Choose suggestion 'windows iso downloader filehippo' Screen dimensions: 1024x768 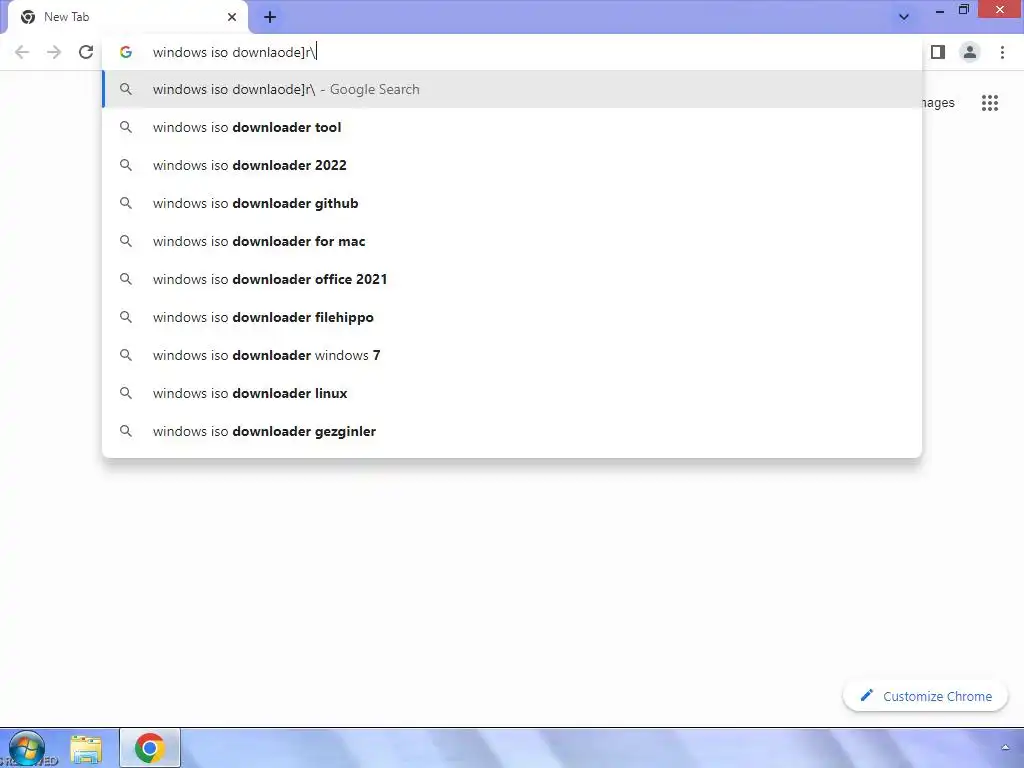pyautogui.click(x=512, y=317)
